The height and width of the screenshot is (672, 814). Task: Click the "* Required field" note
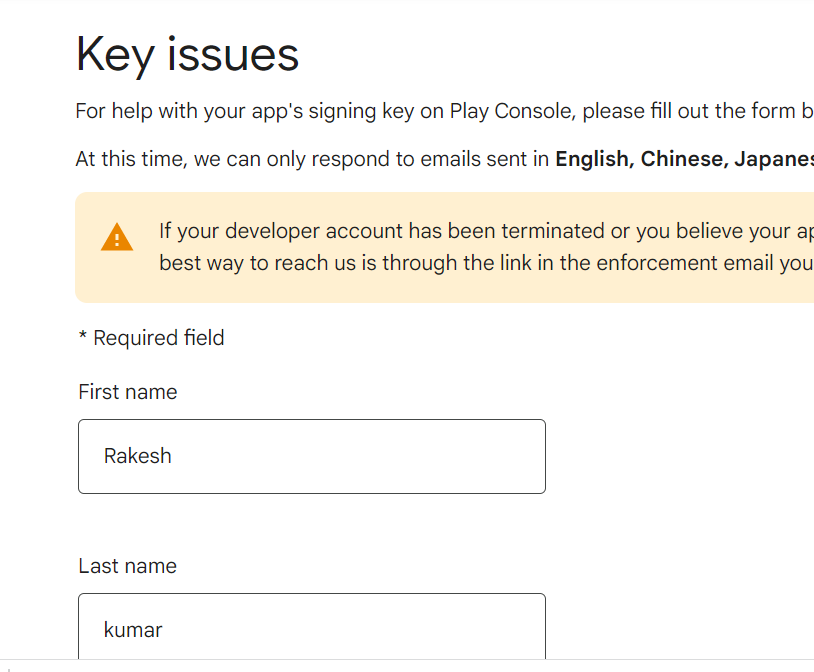[x=151, y=338]
